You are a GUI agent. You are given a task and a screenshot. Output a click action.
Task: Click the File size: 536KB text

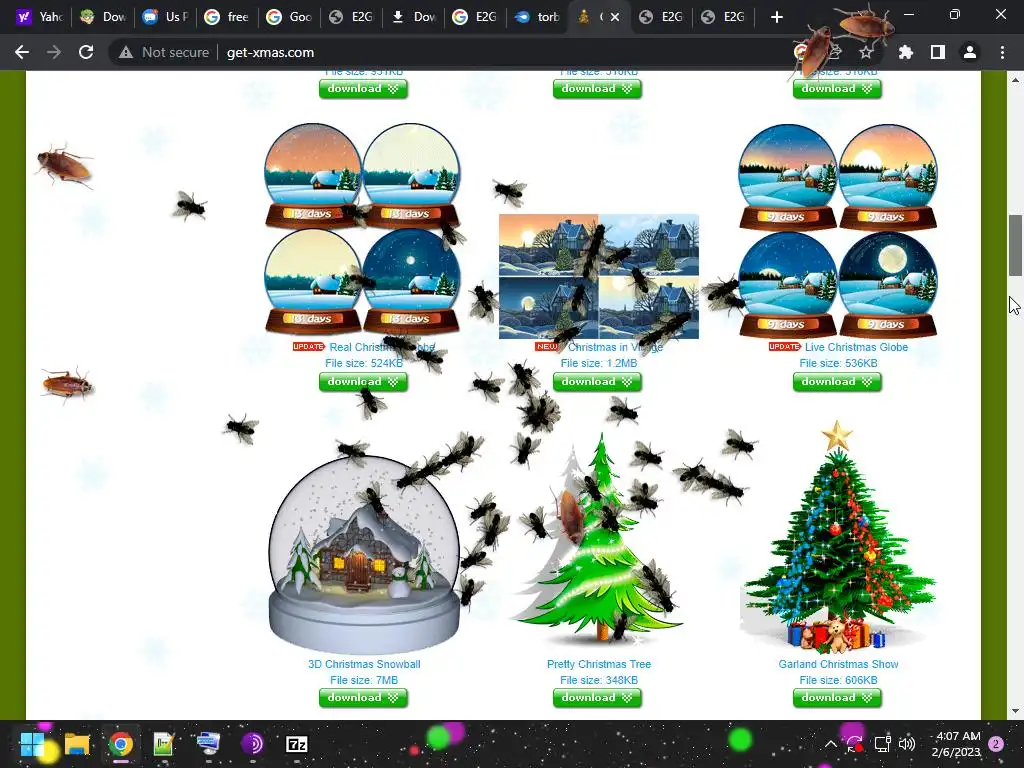click(x=839, y=363)
